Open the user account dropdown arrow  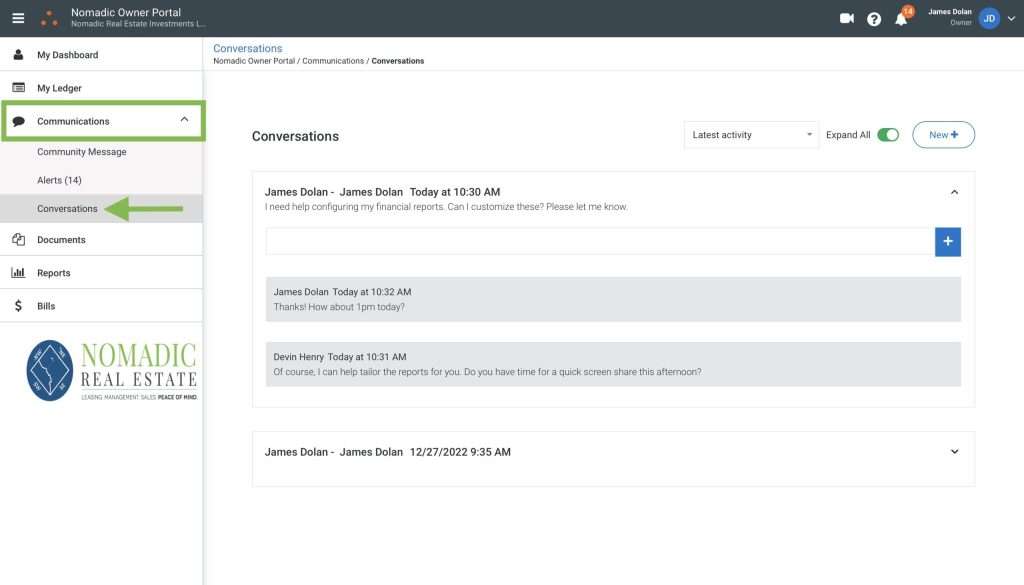[x=1011, y=18]
